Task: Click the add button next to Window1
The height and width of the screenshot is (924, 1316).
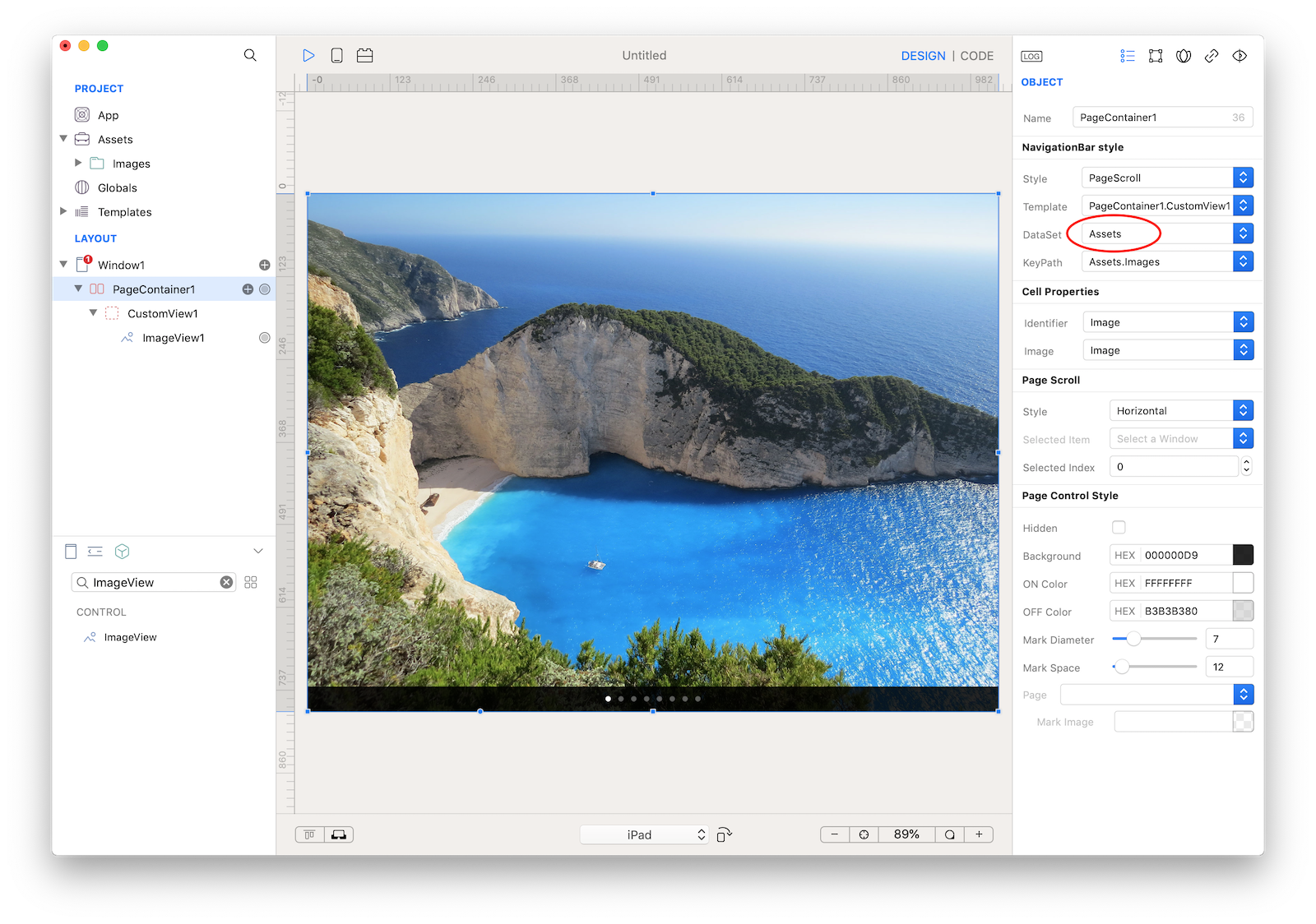Action: coord(265,265)
